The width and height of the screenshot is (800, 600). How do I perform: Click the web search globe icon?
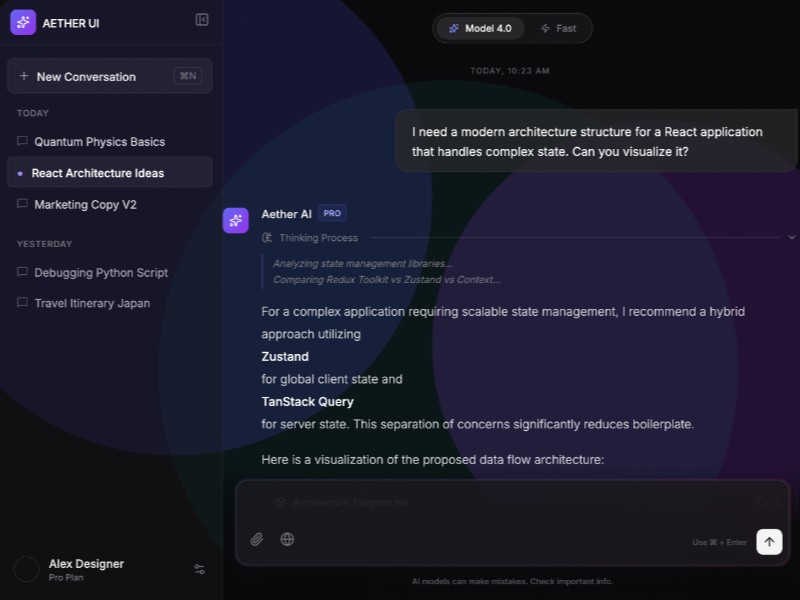click(x=287, y=540)
